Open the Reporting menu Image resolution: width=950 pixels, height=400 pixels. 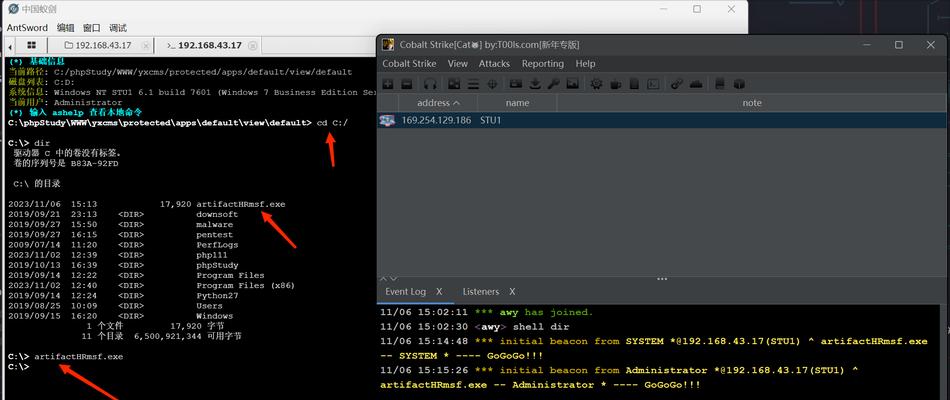point(543,64)
